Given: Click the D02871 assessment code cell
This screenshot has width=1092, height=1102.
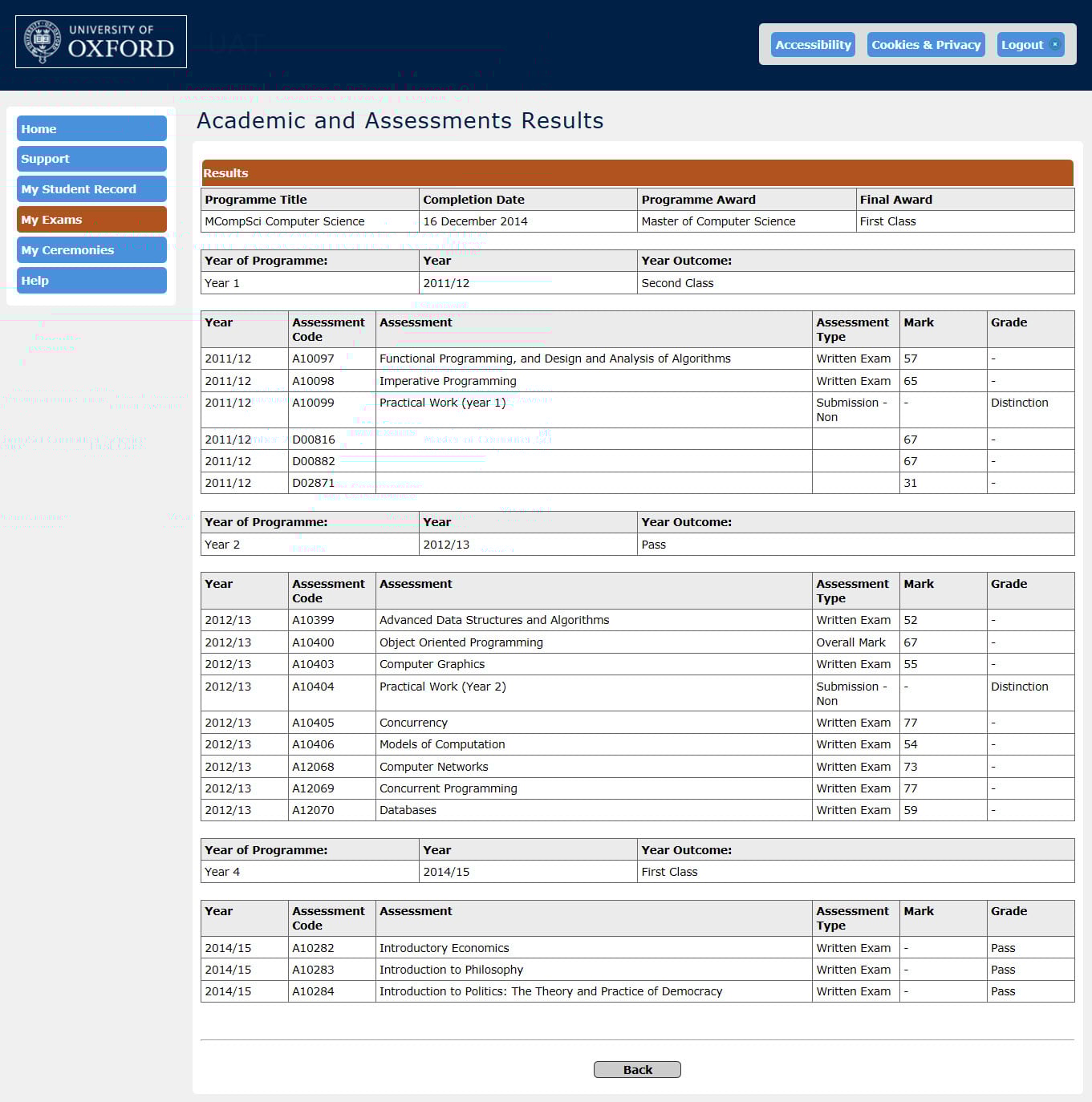Looking at the screenshot, I should point(313,483).
